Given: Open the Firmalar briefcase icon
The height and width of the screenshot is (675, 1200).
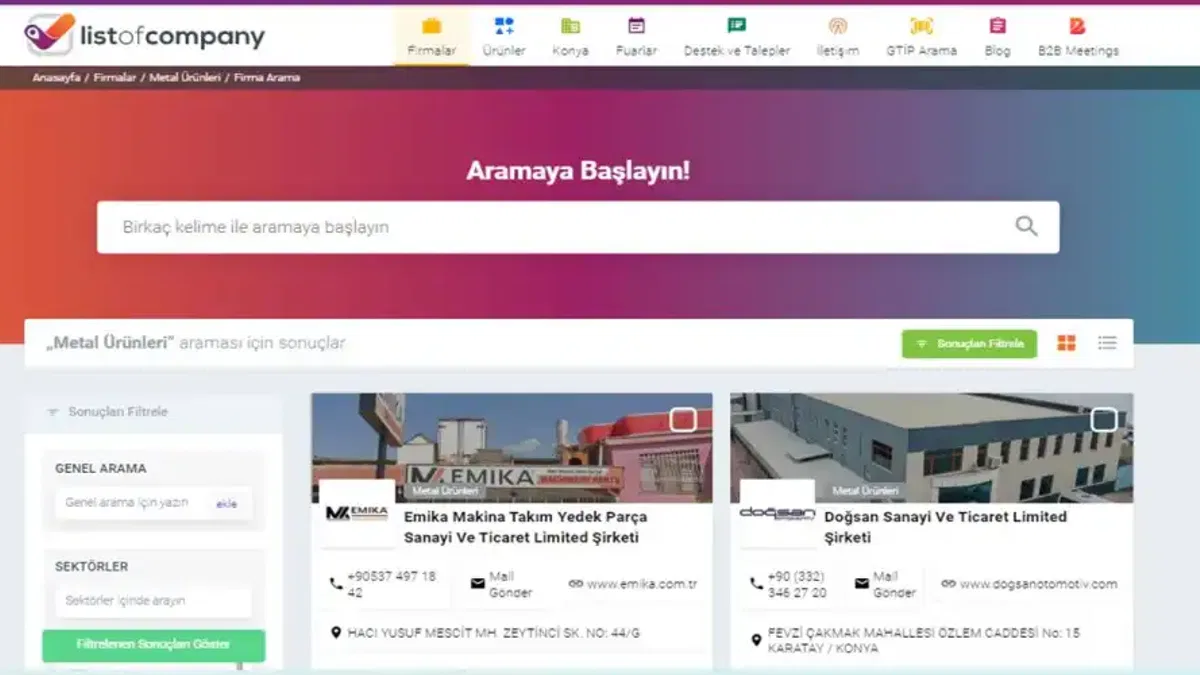Looking at the screenshot, I should pyautogui.click(x=432, y=26).
